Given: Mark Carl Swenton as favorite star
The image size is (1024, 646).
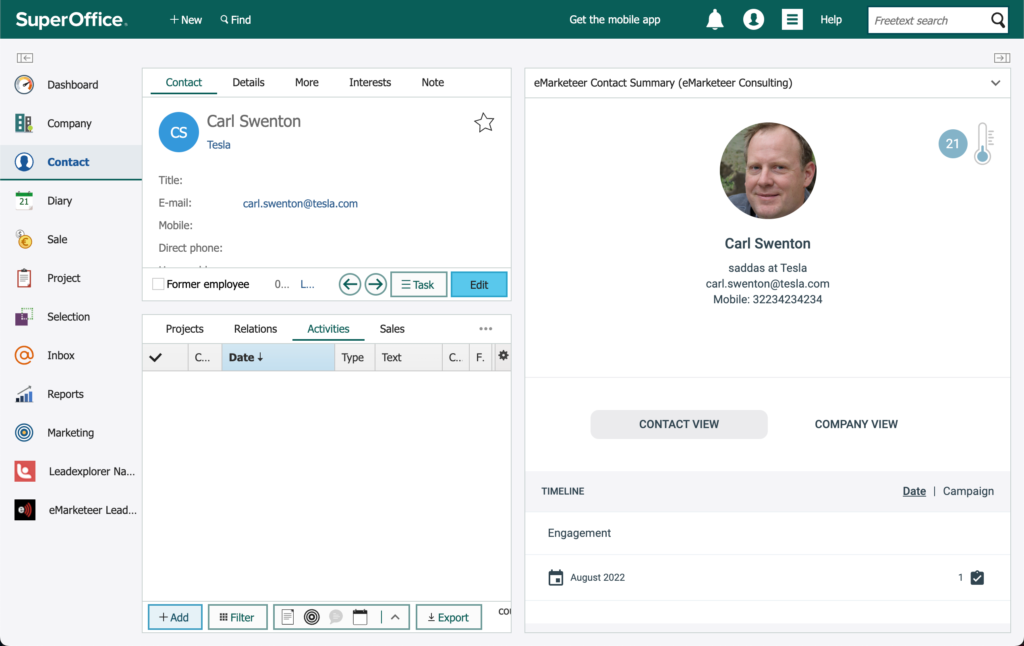Looking at the screenshot, I should click(484, 122).
